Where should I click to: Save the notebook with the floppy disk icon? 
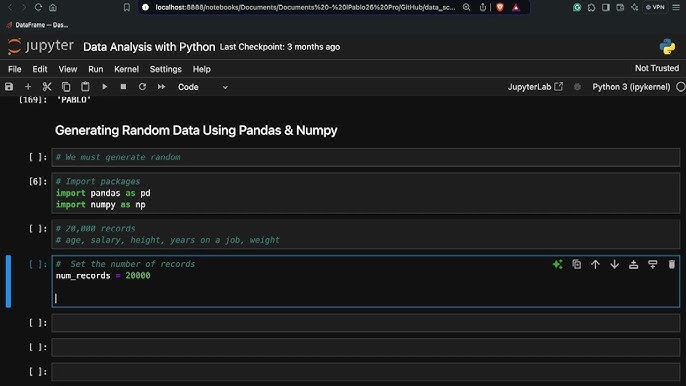[x=9, y=87]
